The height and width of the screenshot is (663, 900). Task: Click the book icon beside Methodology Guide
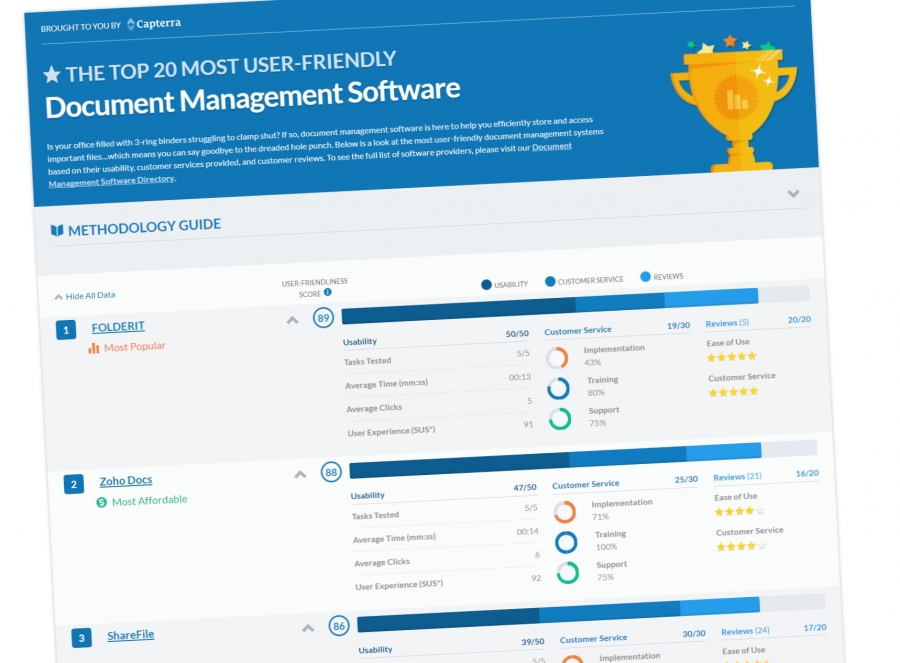click(57, 230)
